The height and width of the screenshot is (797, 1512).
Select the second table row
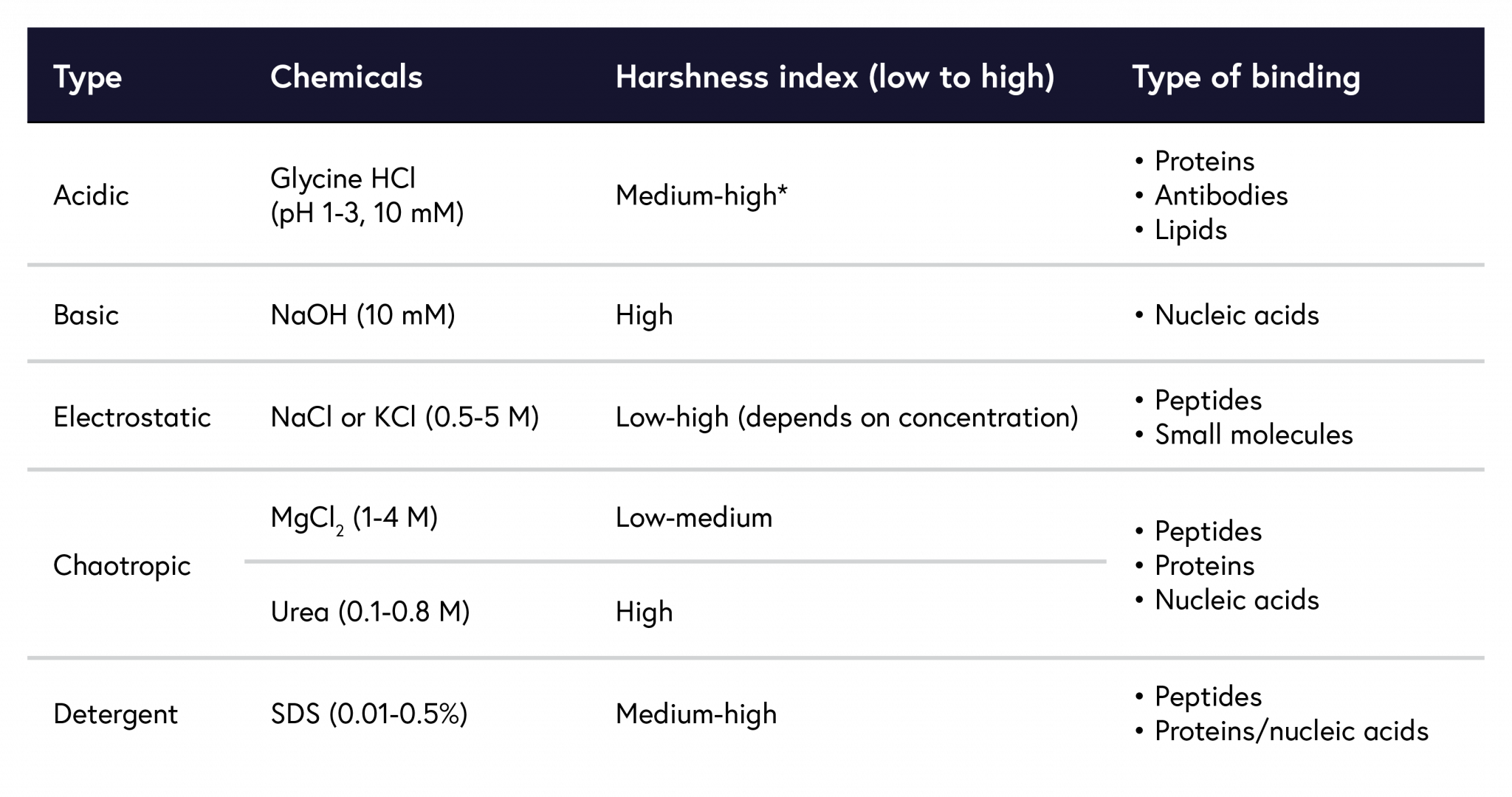pyautogui.click(x=756, y=312)
